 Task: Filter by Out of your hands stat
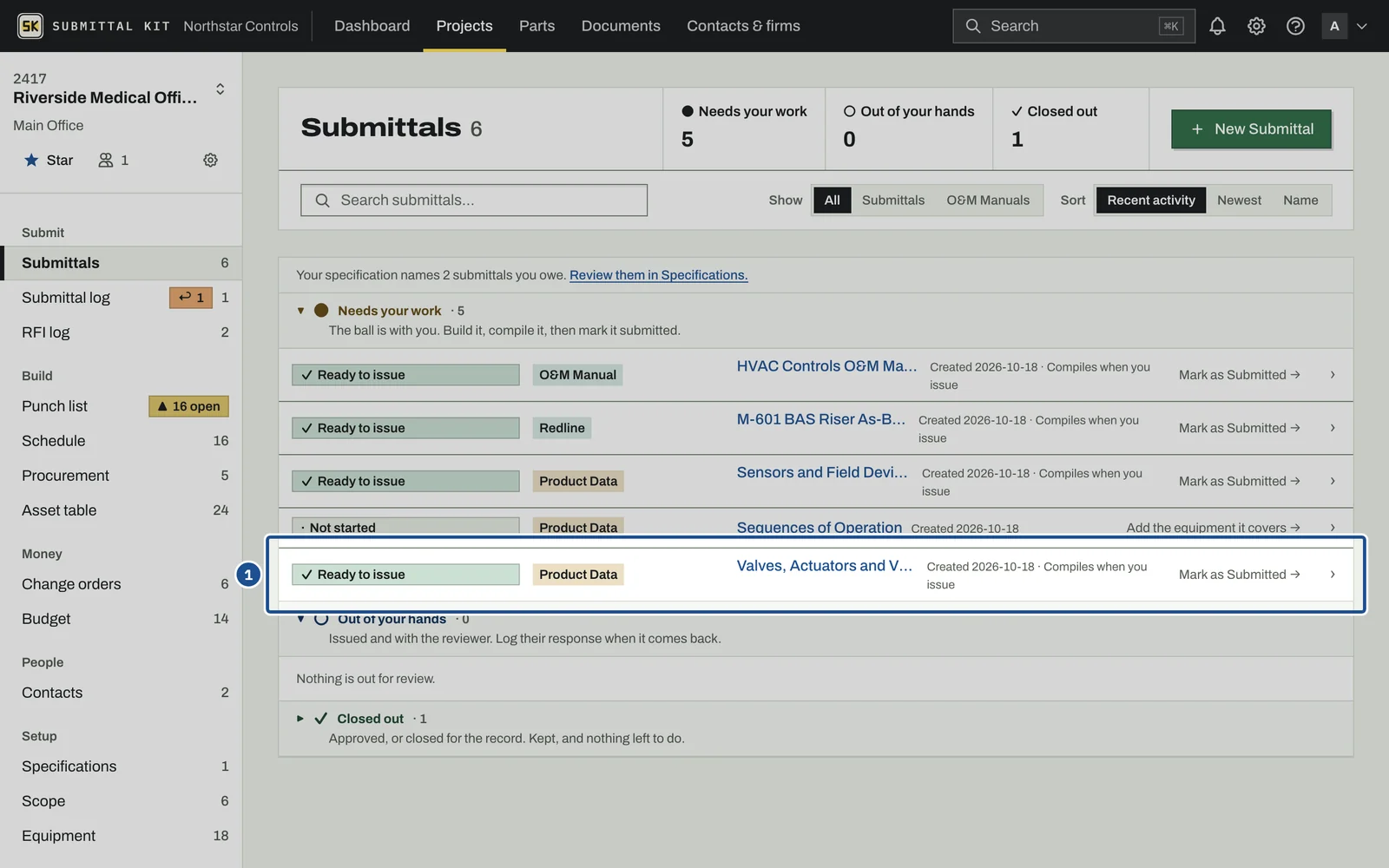click(909, 128)
